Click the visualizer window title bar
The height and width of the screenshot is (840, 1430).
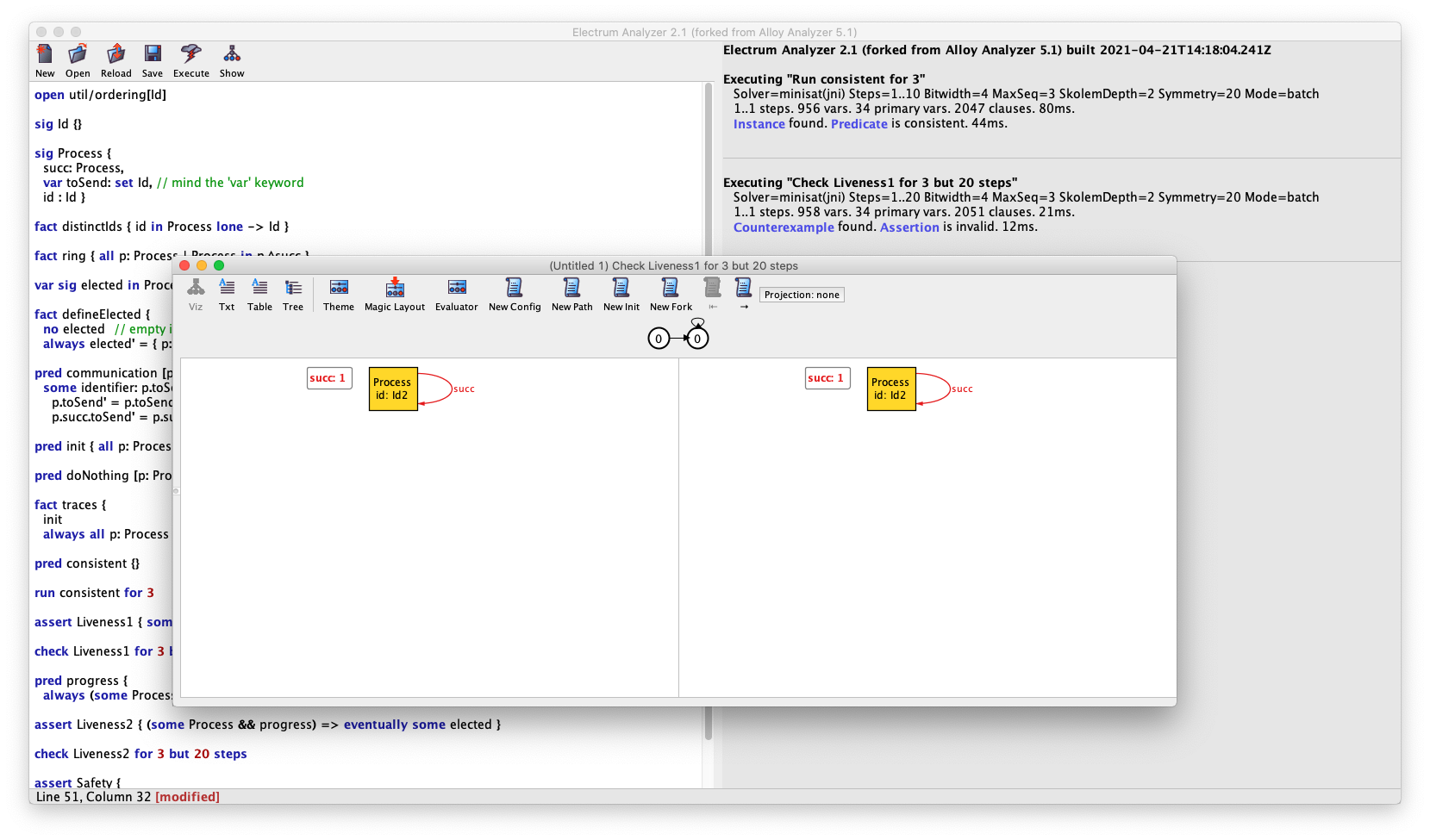[674, 265]
